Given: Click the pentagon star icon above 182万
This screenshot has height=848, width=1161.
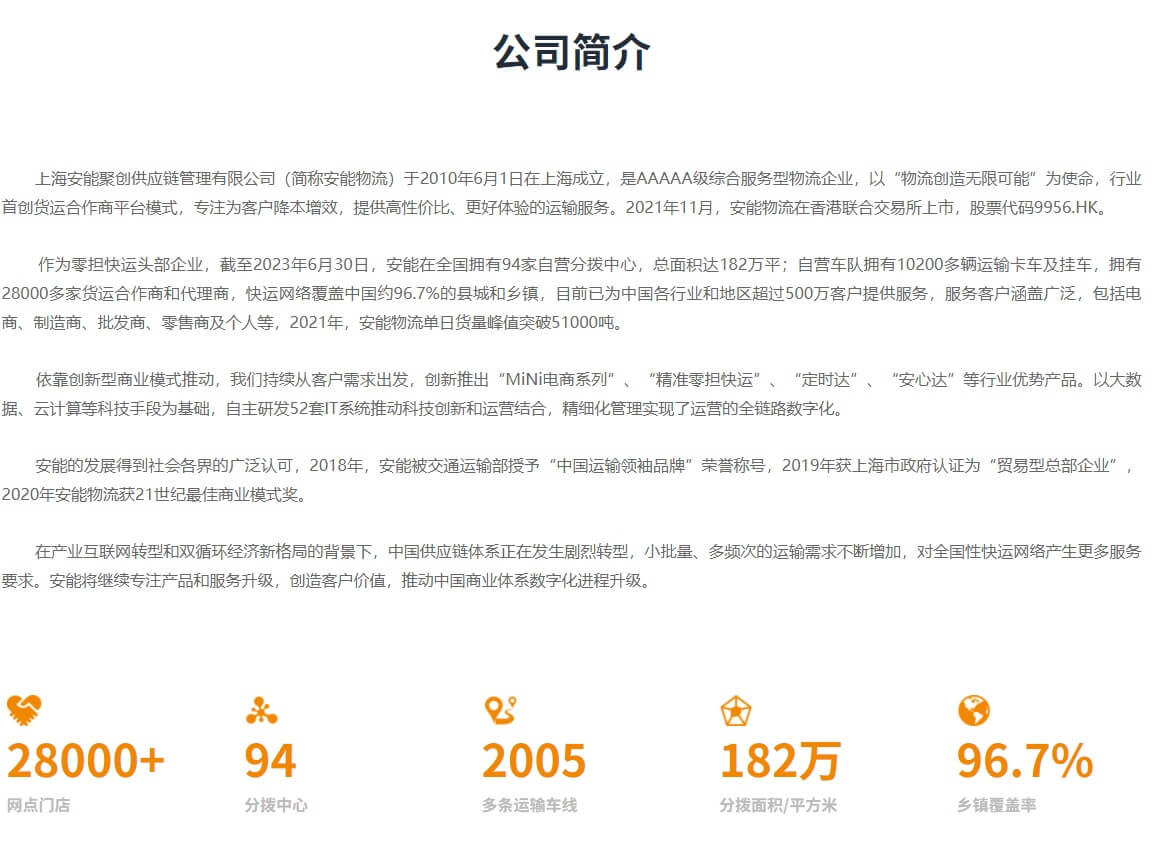Looking at the screenshot, I should coord(736,711).
